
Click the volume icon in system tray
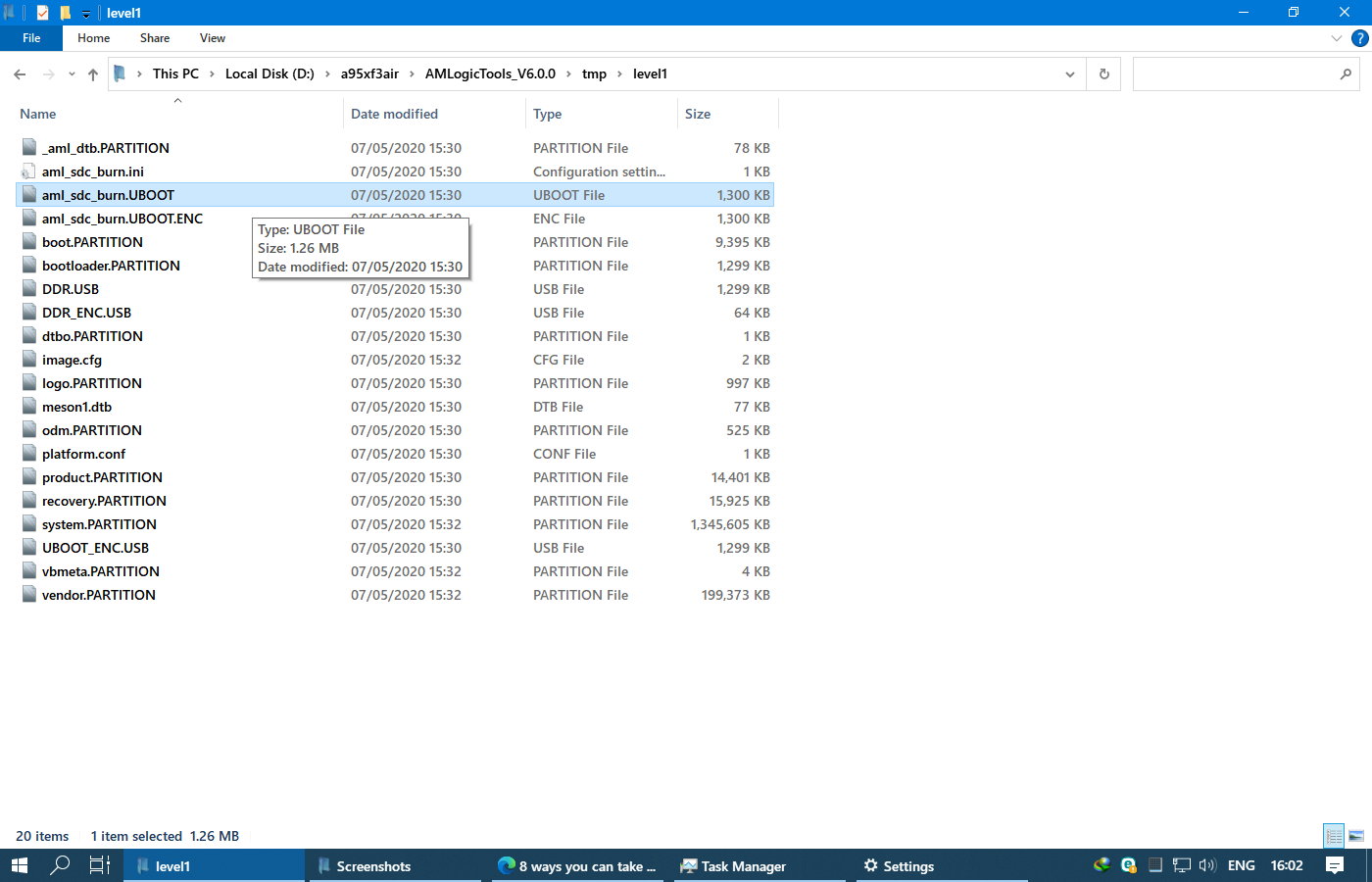[x=1207, y=865]
